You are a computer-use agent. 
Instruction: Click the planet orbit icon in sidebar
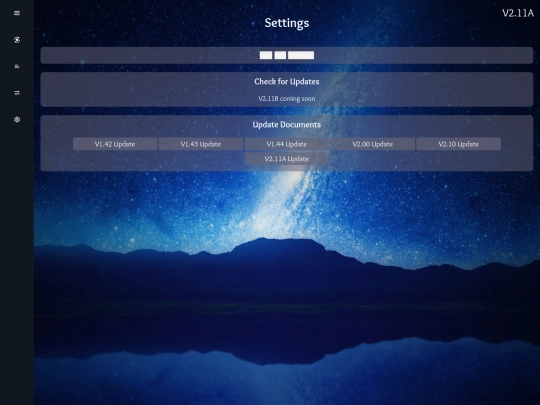click(17, 40)
